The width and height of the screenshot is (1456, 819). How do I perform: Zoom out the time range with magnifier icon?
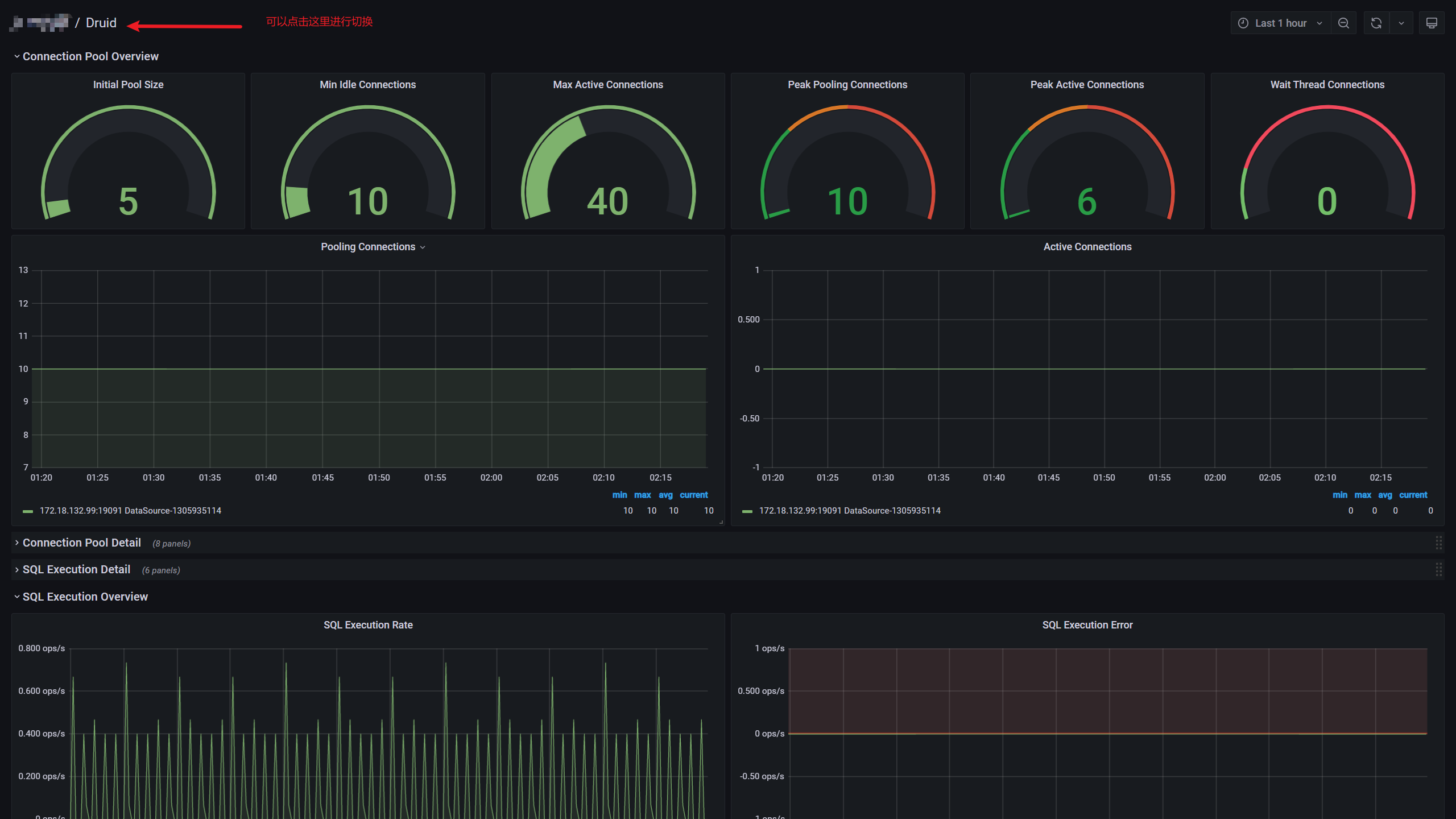(x=1343, y=23)
